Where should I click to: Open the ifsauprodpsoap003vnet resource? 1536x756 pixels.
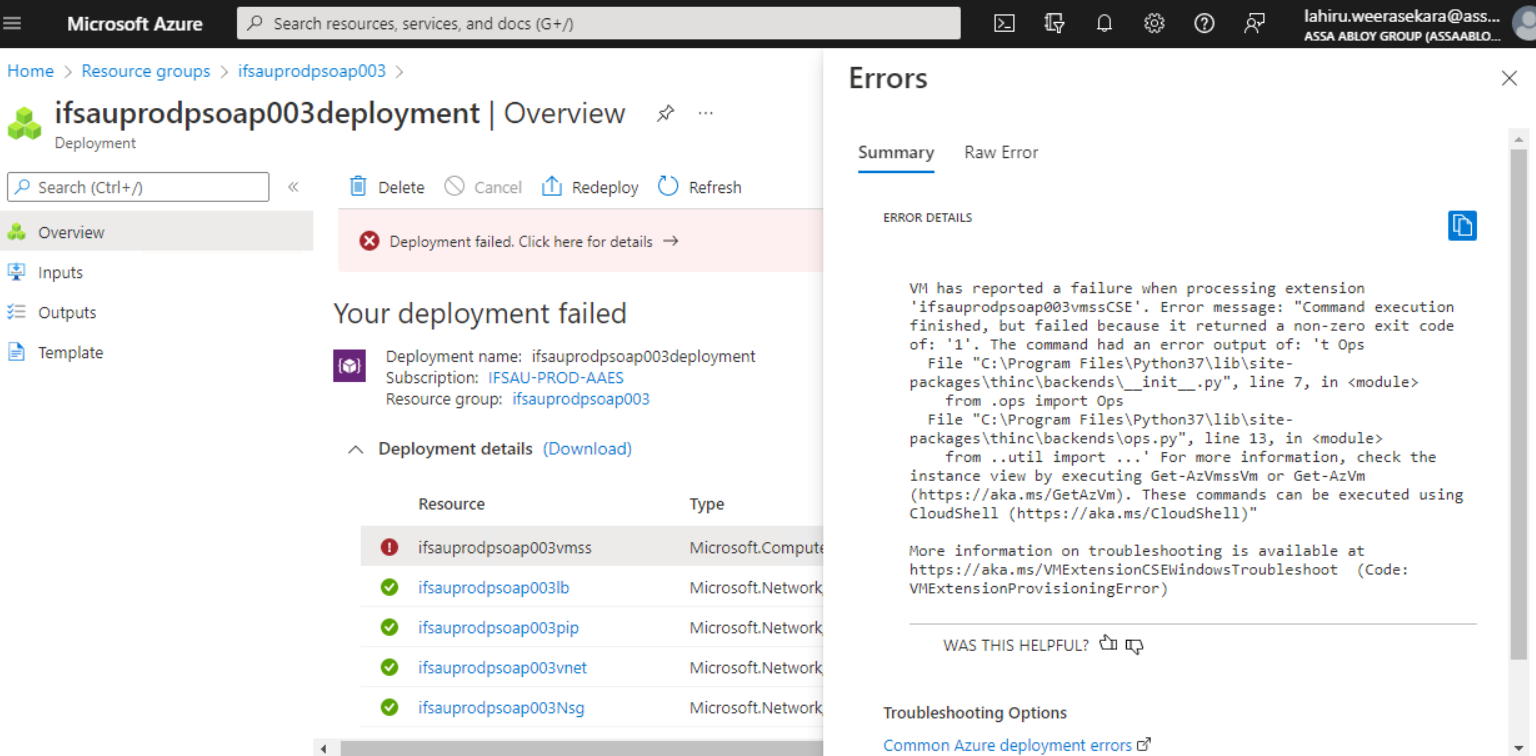pyautogui.click(x=502, y=668)
